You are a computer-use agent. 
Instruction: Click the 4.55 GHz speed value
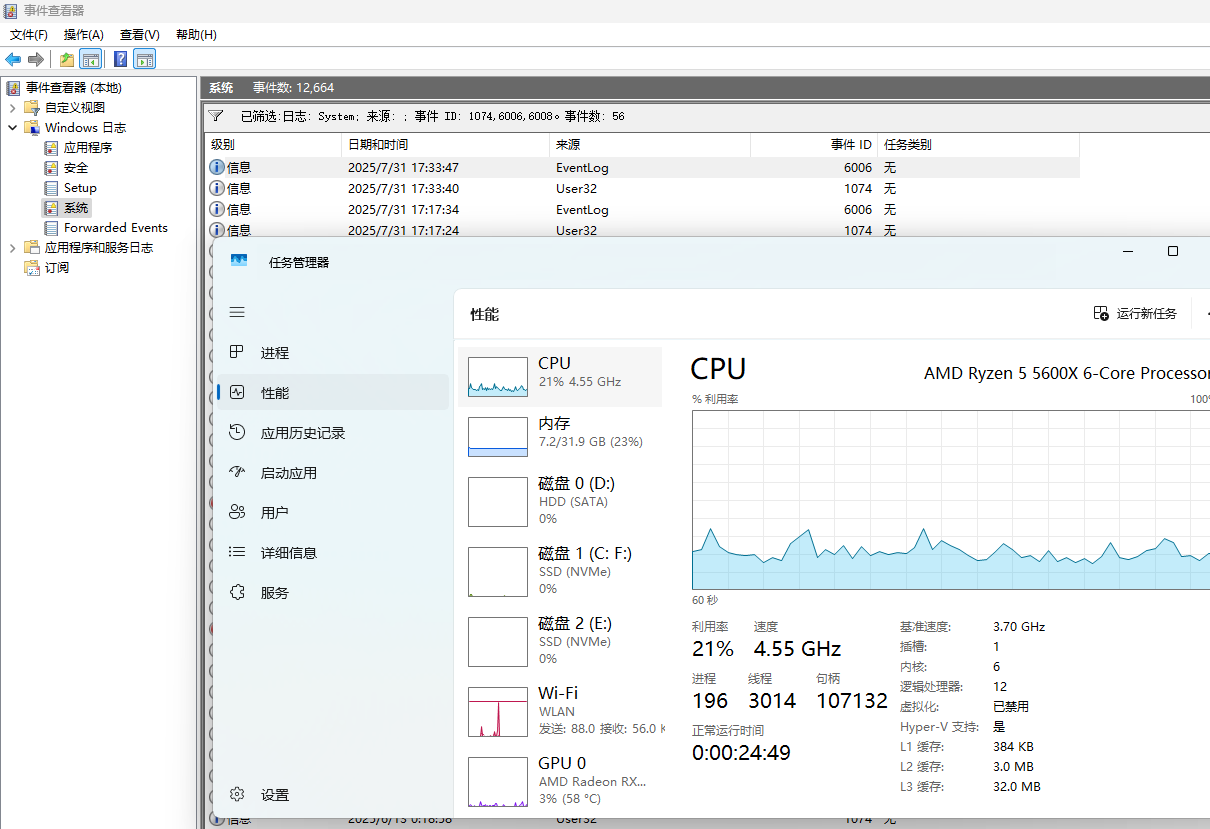coord(797,648)
